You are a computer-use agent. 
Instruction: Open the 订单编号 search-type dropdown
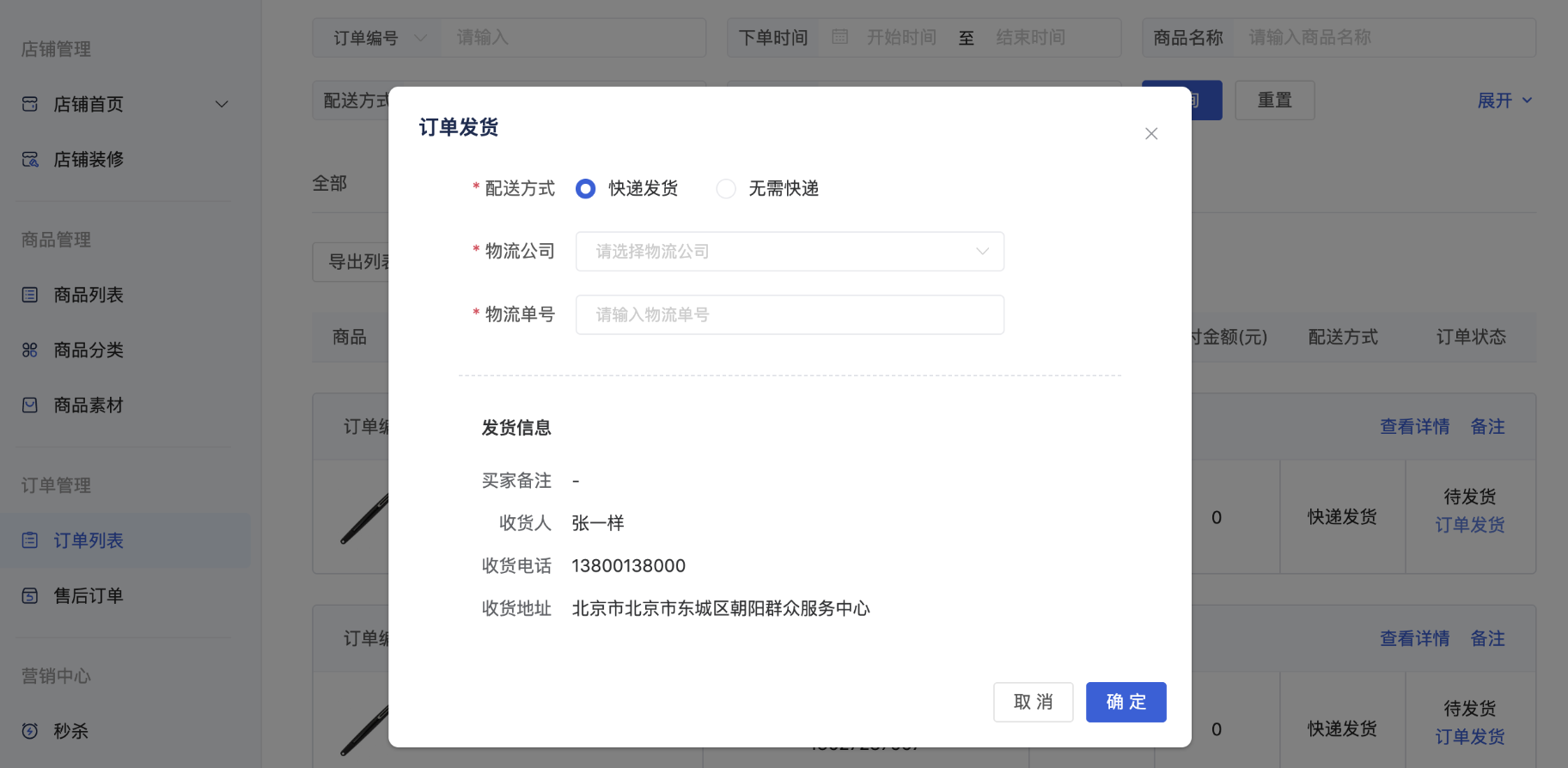coord(378,38)
